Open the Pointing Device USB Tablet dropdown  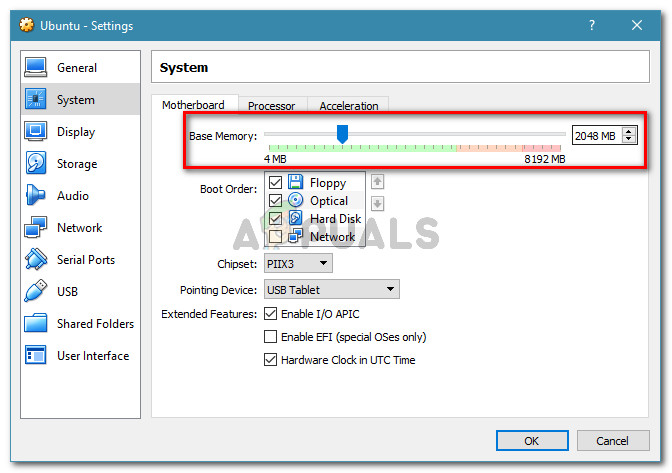(x=332, y=290)
